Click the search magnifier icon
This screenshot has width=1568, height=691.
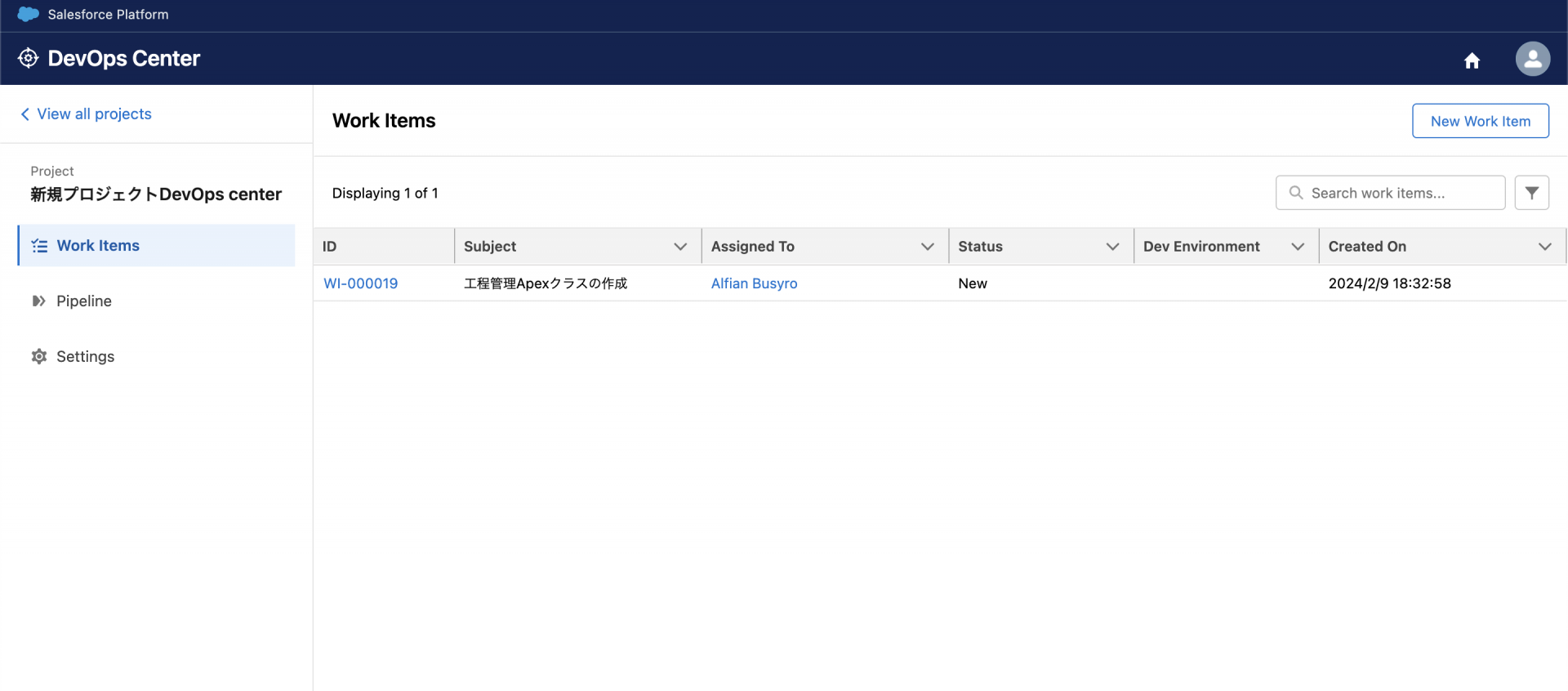pos(1296,193)
